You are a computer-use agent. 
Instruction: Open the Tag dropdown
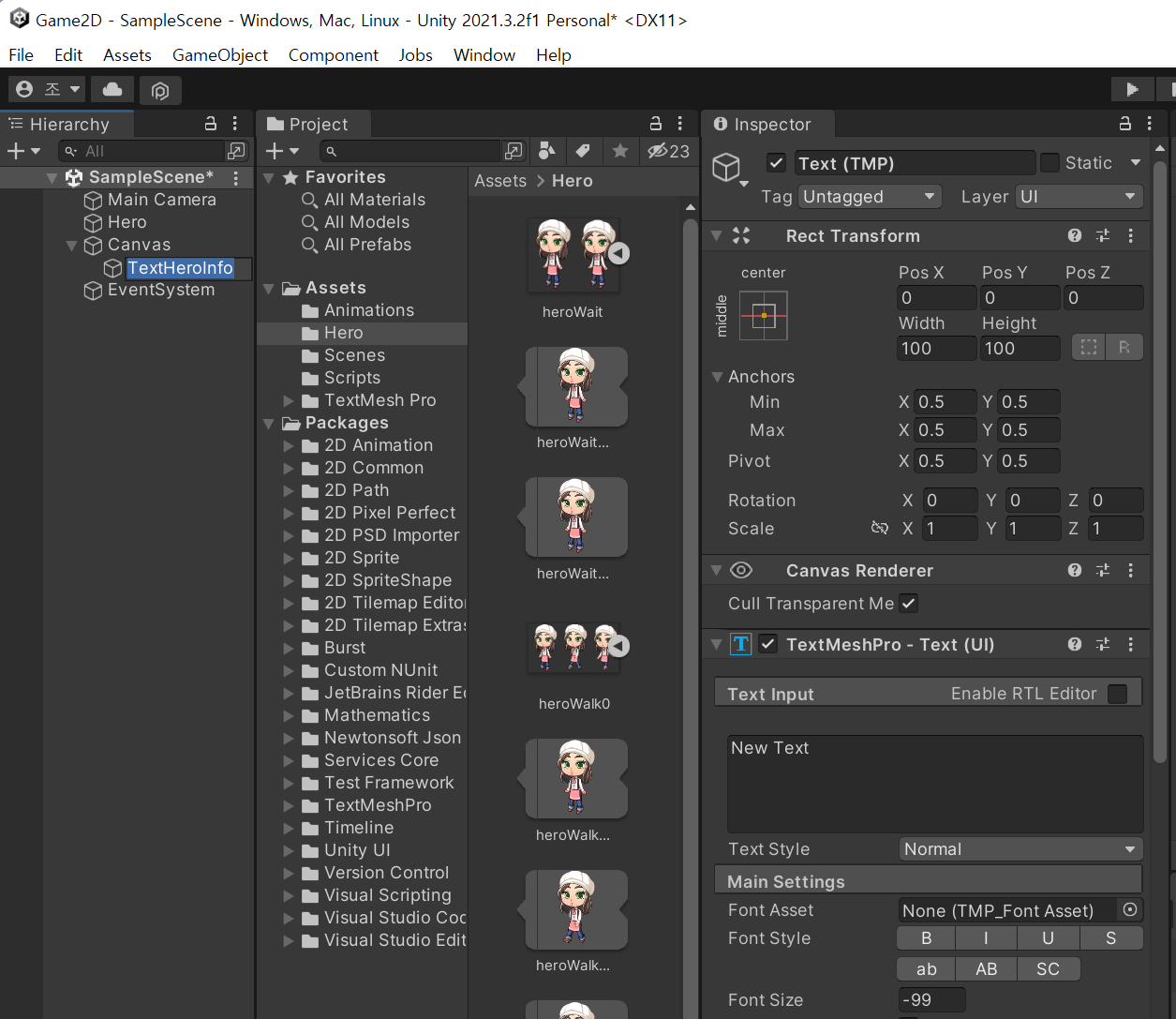pyautogui.click(x=870, y=197)
